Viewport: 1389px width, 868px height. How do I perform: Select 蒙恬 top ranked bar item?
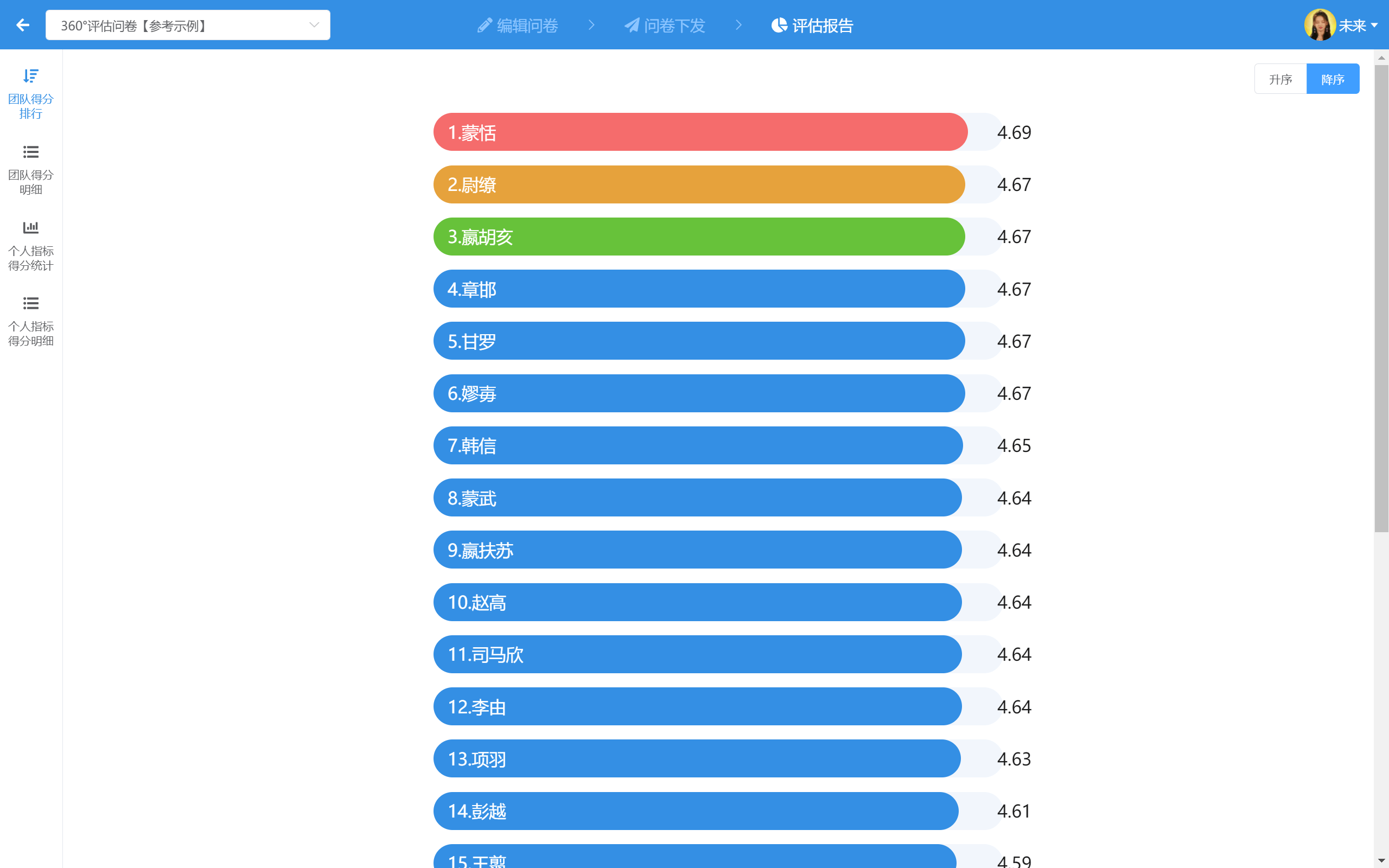[700, 132]
